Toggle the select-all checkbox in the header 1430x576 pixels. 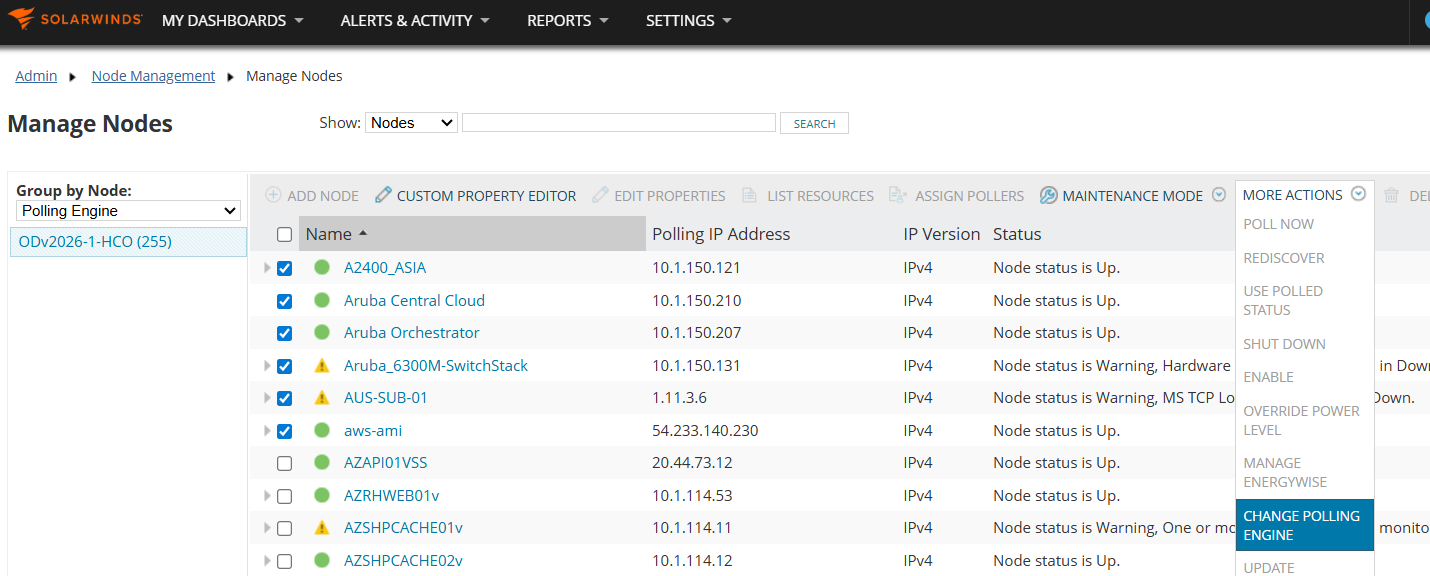click(284, 234)
